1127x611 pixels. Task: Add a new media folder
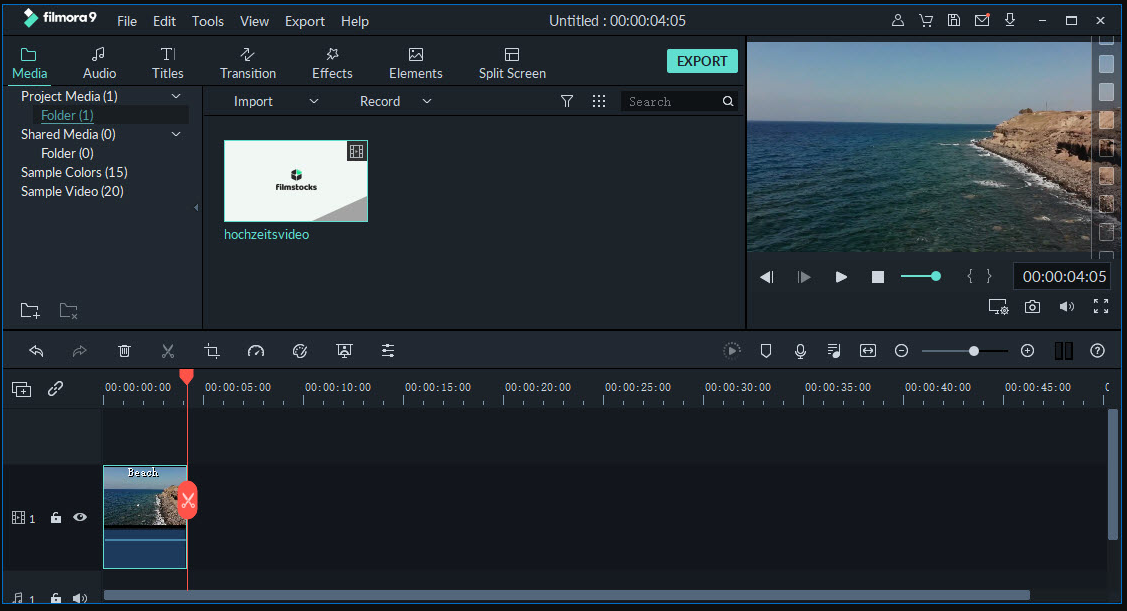pyautogui.click(x=29, y=311)
